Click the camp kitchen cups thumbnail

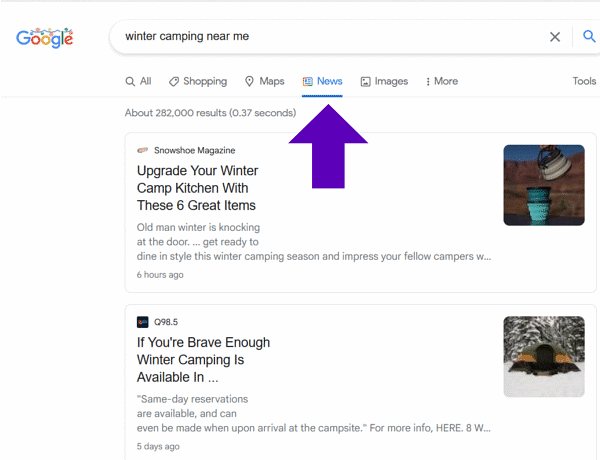coord(543,185)
